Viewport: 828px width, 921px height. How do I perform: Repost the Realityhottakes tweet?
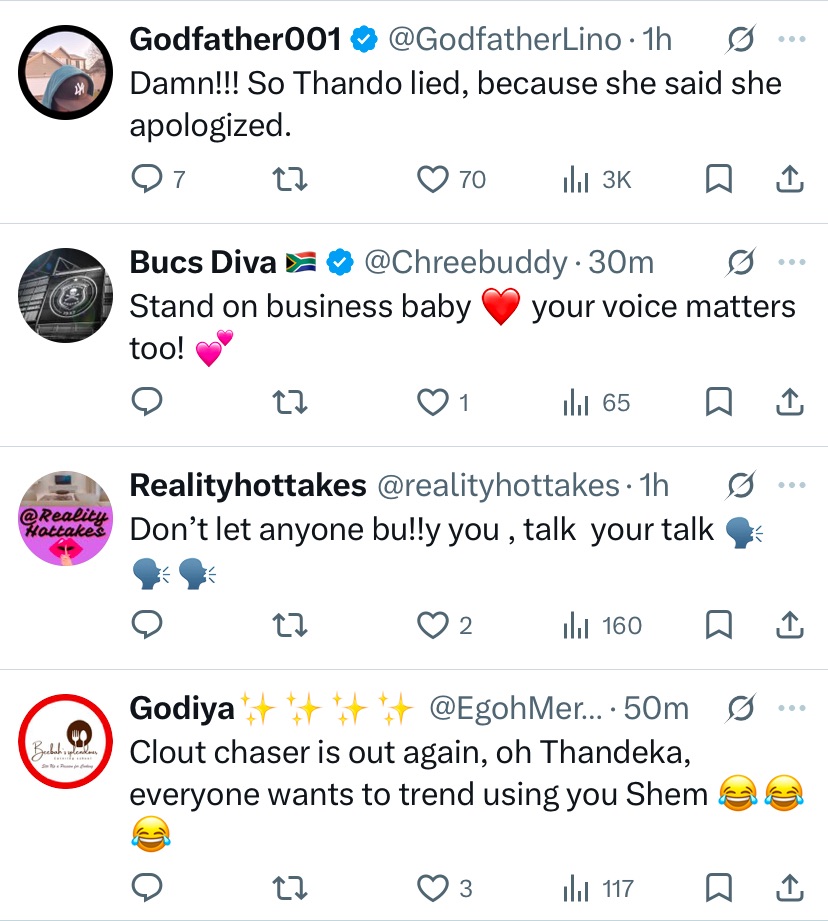[x=290, y=626]
